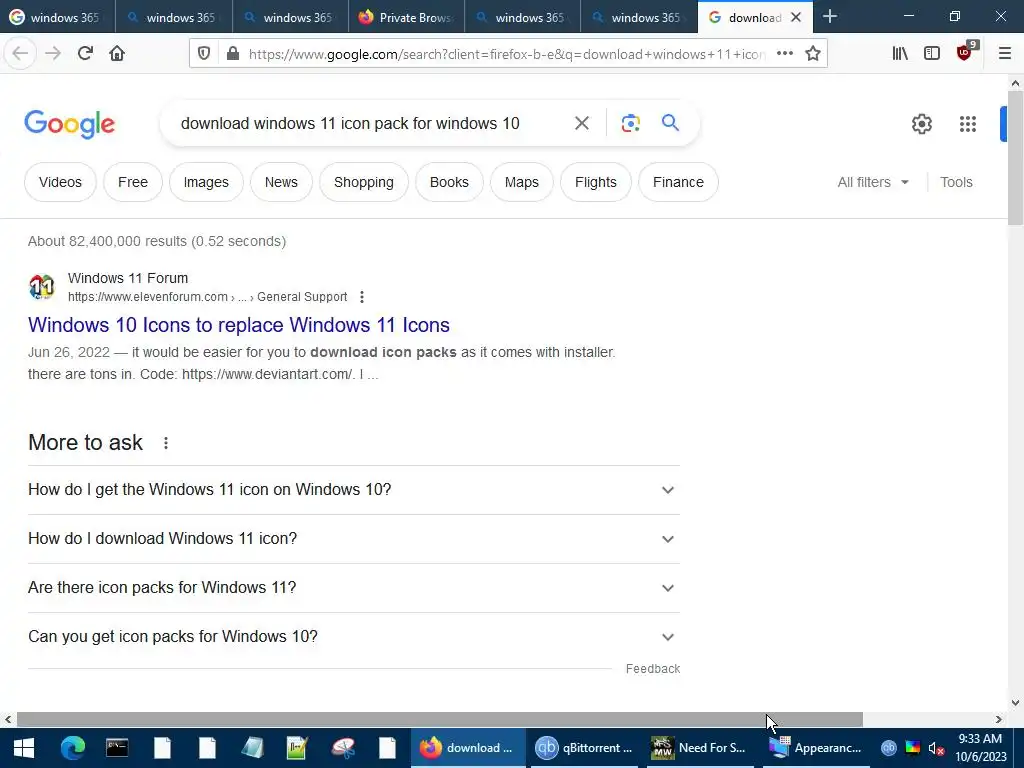Expand 'Can you get icon packs for Windows 10?'
The image size is (1024, 768).
tap(353, 637)
